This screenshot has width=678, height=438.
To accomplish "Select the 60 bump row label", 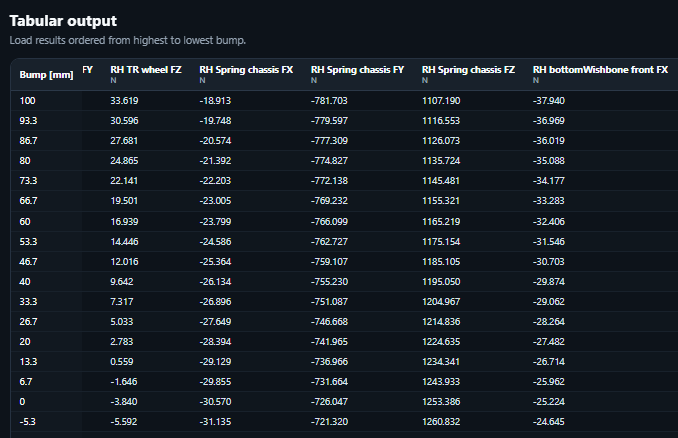I will pos(25,222).
